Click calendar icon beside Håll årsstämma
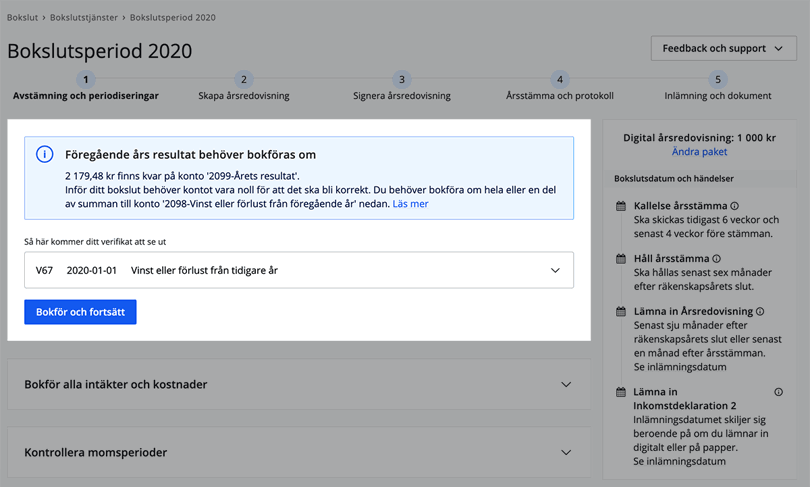810x487 pixels. [x=621, y=259]
